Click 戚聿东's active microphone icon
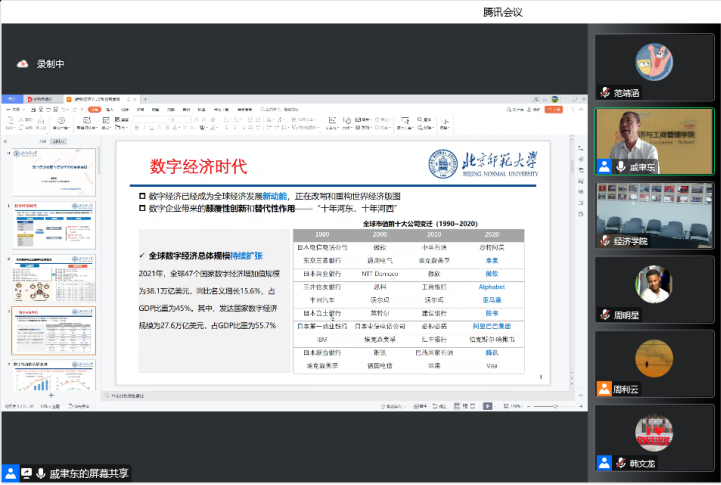The width and height of the screenshot is (721, 485). [620, 166]
